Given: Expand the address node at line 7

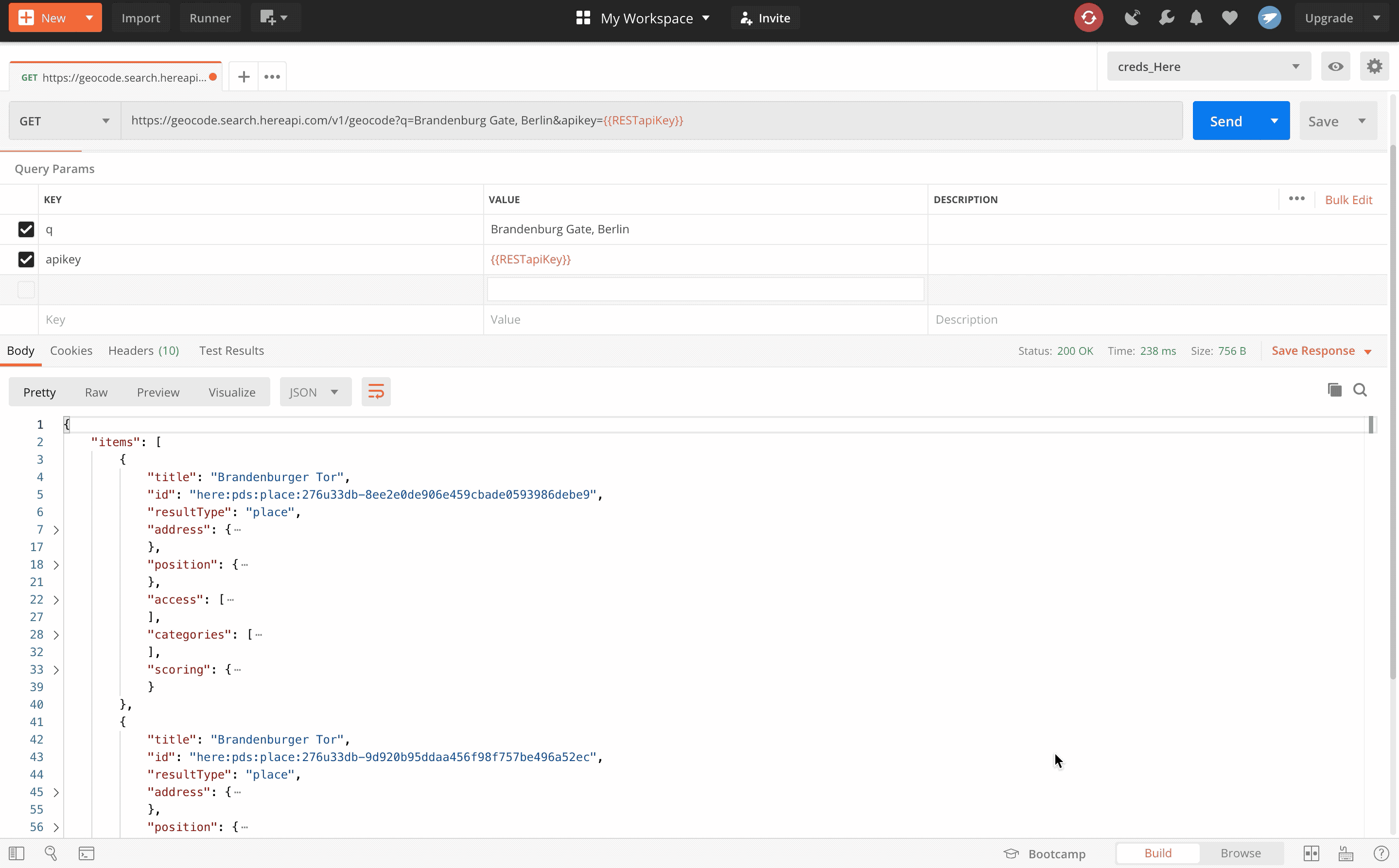Looking at the screenshot, I should [x=56, y=530].
